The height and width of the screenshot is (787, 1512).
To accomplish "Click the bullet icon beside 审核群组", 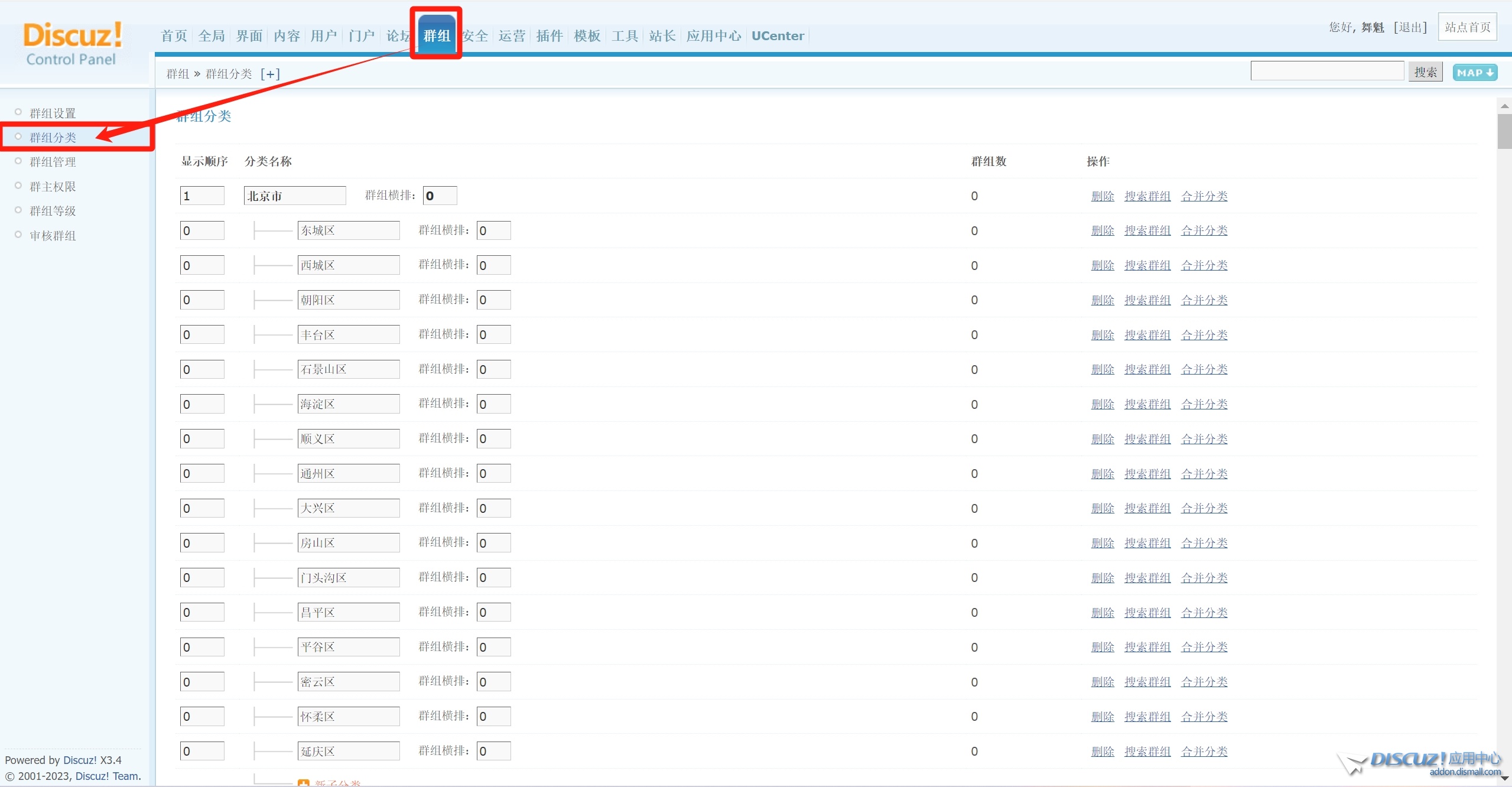I will [x=18, y=235].
